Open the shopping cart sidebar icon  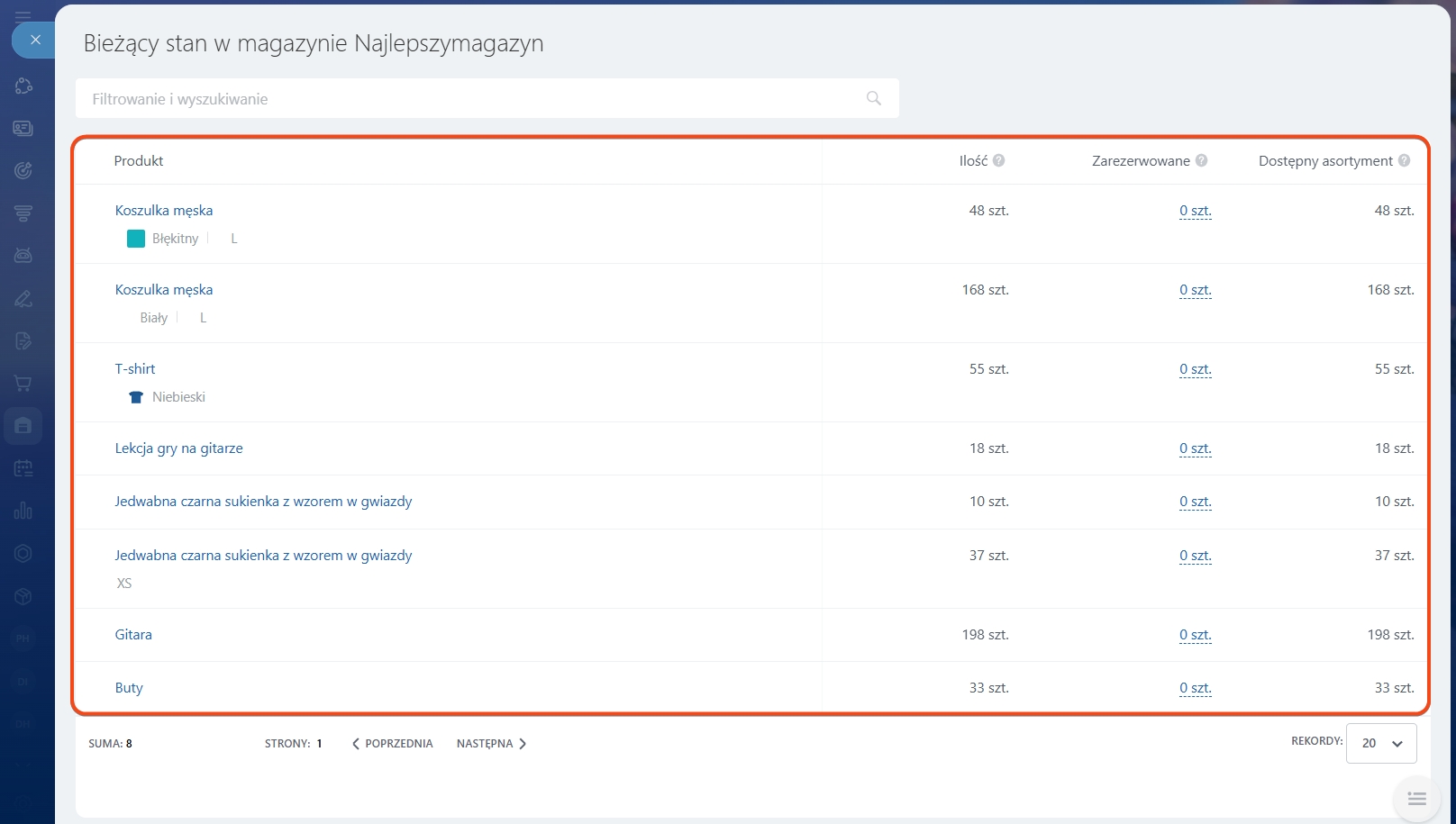tap(23, 384)
